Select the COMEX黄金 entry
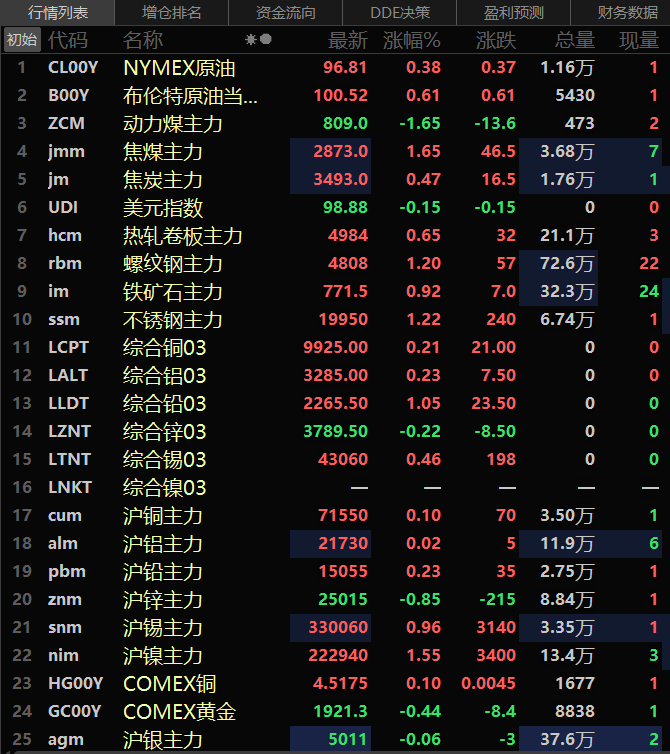Viewport: 670px width, 754px height. click(x=180, y=712)
